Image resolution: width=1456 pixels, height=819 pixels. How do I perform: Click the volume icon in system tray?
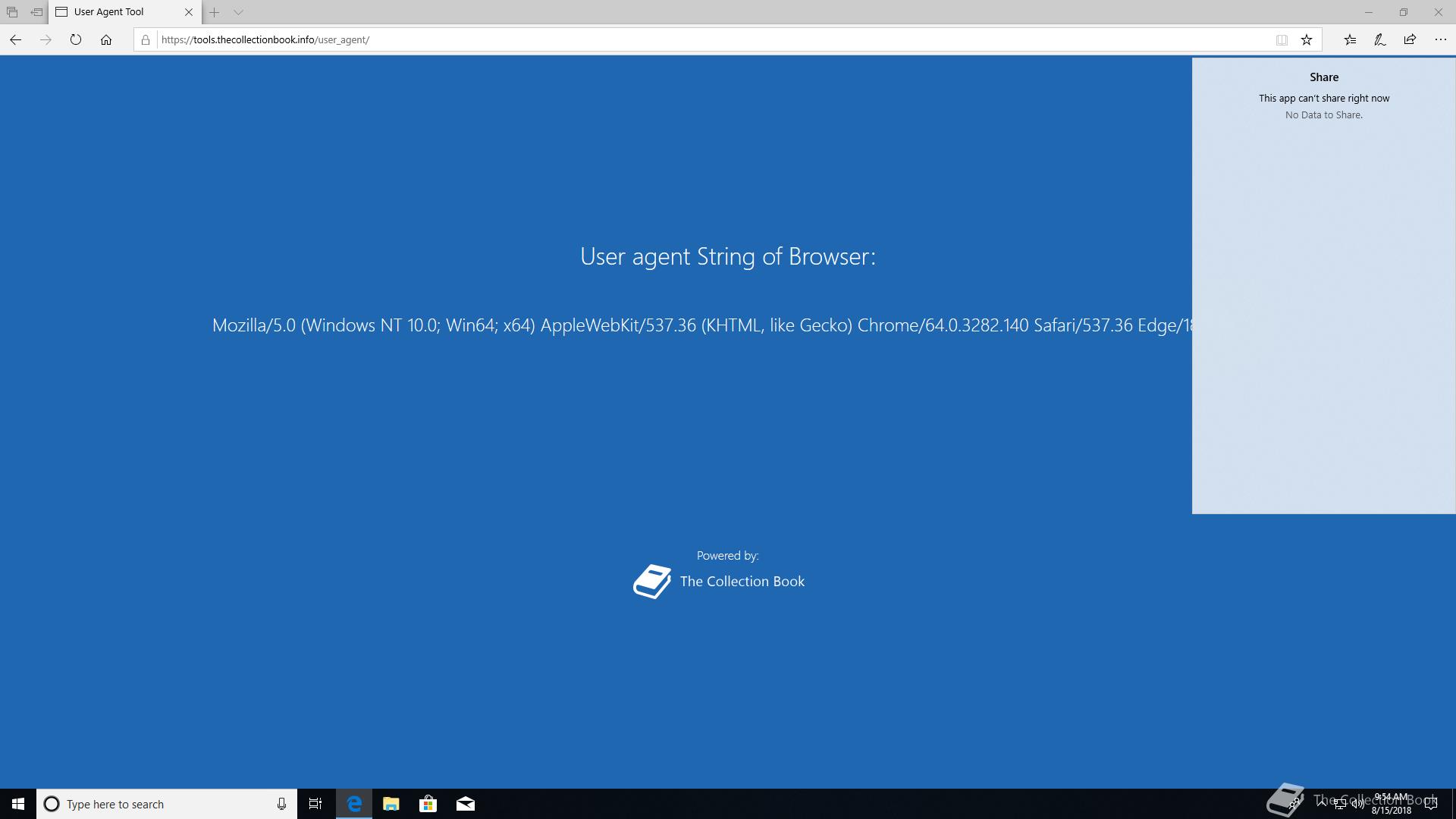point(1357,804)
